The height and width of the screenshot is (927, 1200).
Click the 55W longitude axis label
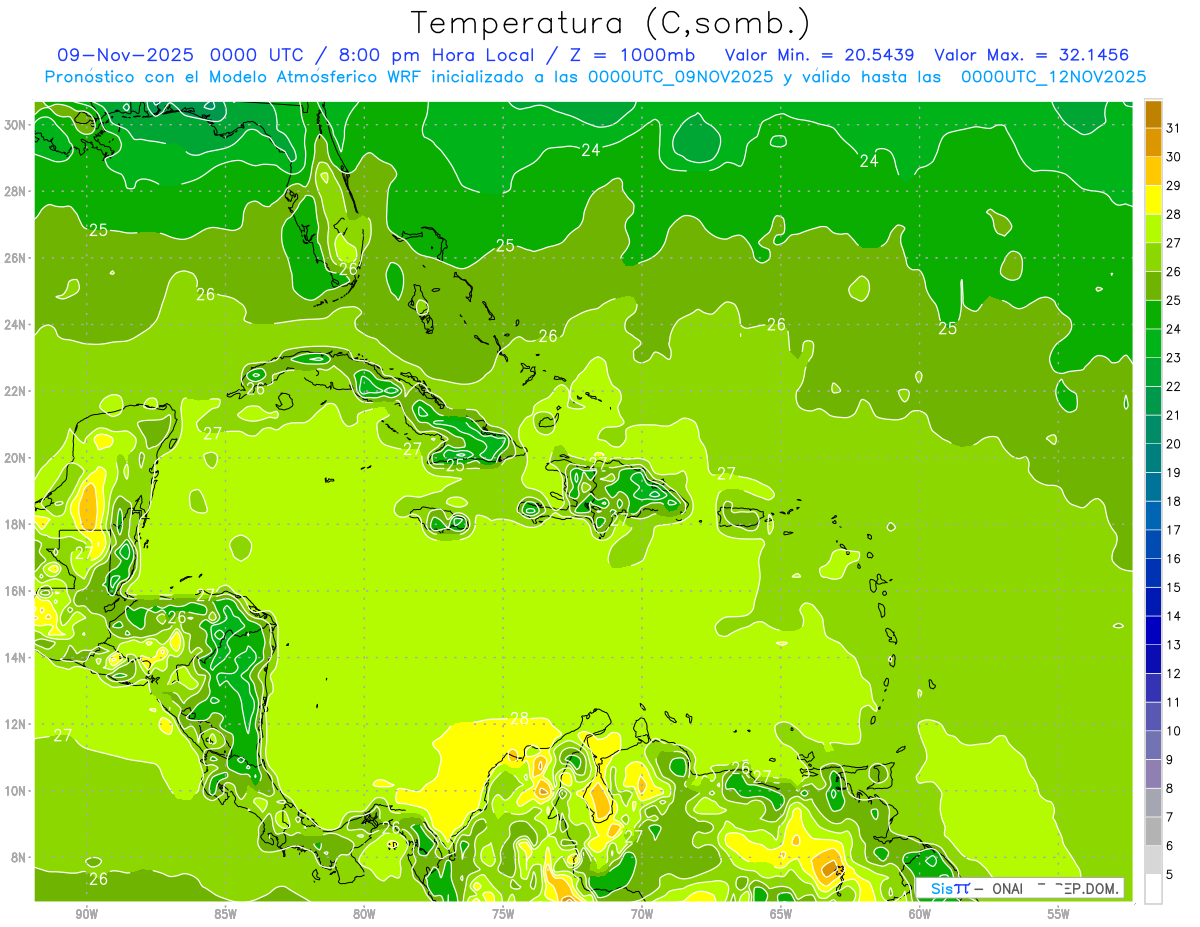click(x=1060, y=915)
